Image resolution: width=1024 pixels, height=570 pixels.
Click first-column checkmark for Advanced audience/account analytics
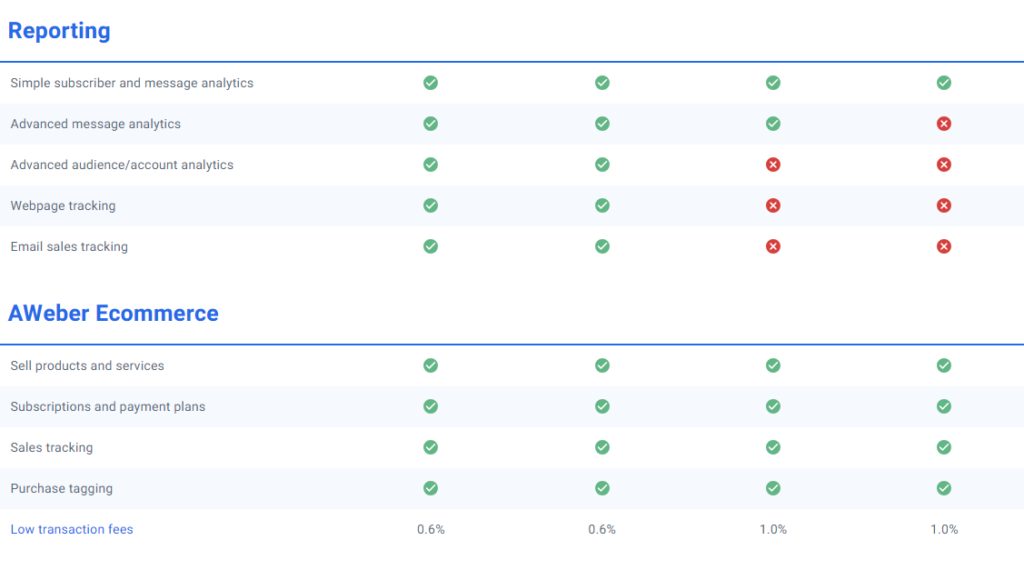tap(430, 165)
